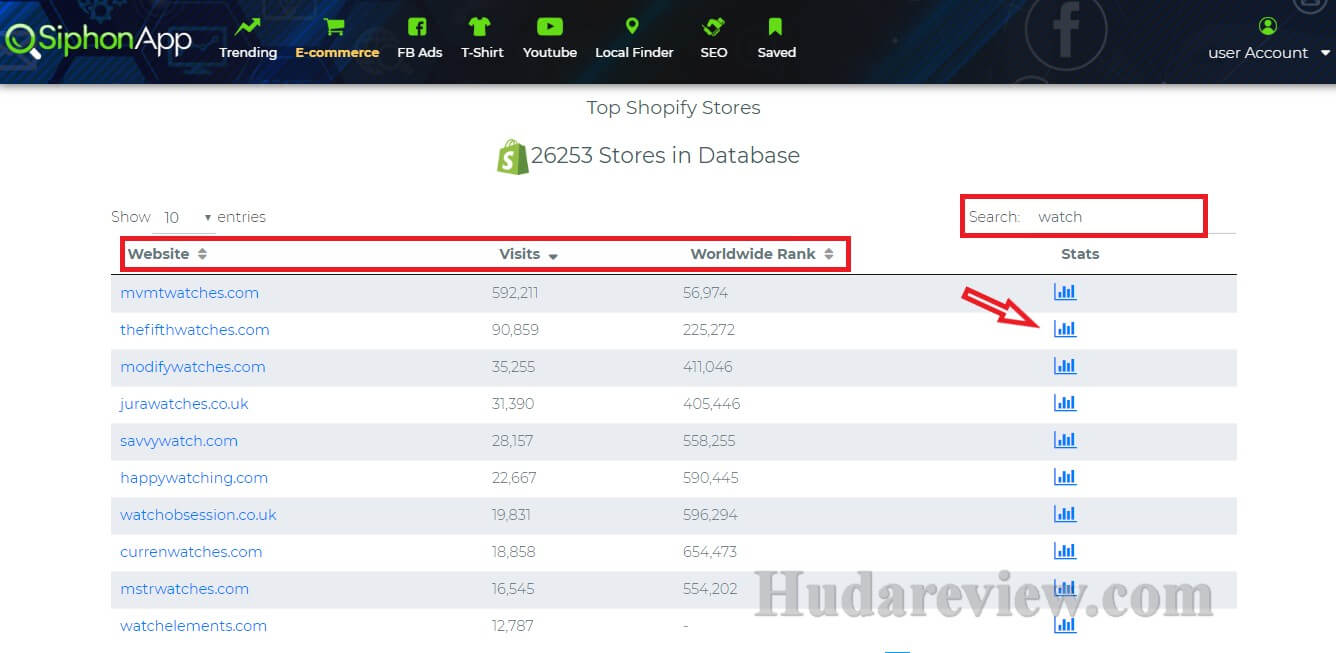This screenshot has width=1336, height=653.
Task: Select the 56,974 worldwide rank value
Action: 706,293
